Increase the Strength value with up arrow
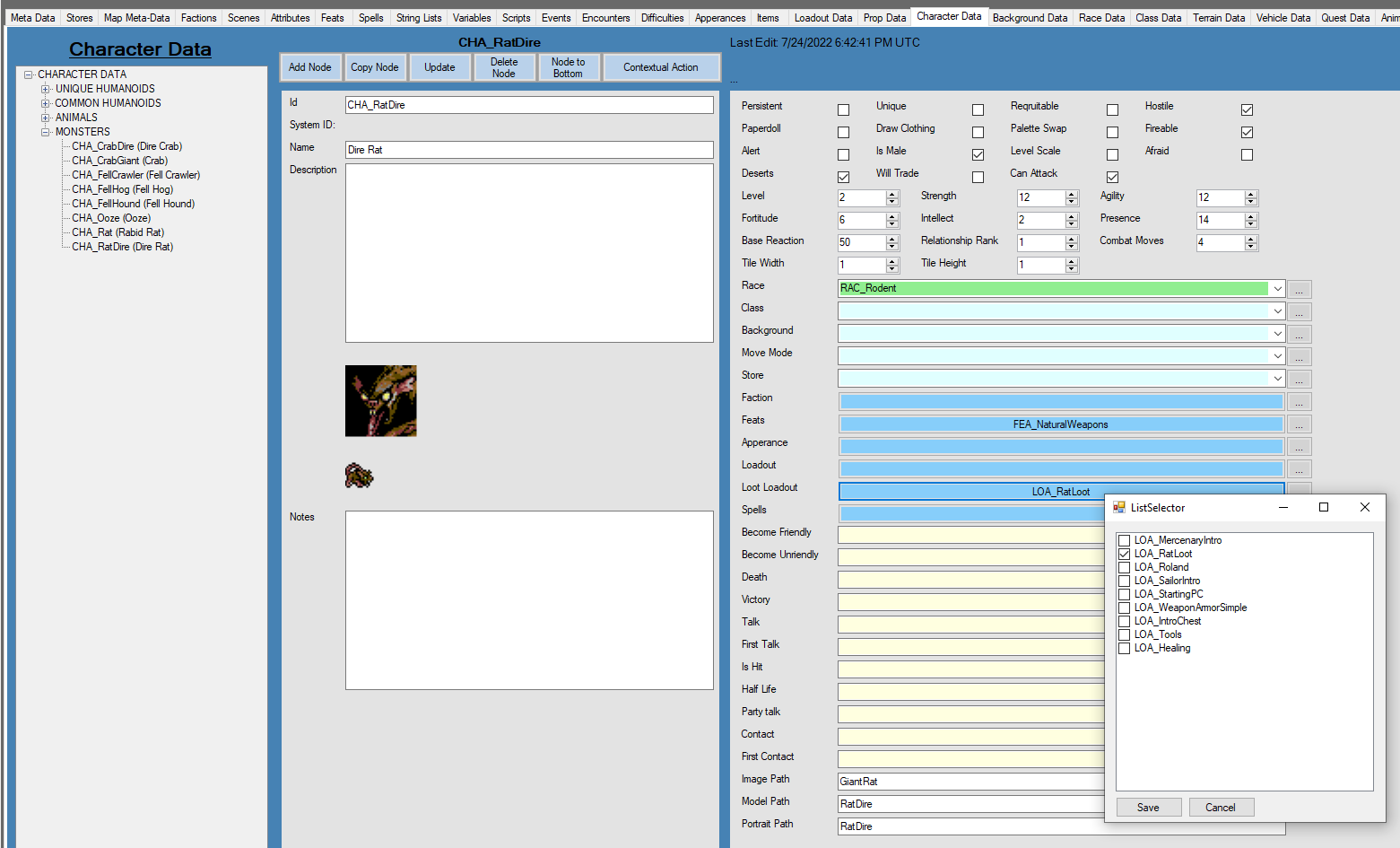The image size is (1400, 848). click(x=1072, y=194)
